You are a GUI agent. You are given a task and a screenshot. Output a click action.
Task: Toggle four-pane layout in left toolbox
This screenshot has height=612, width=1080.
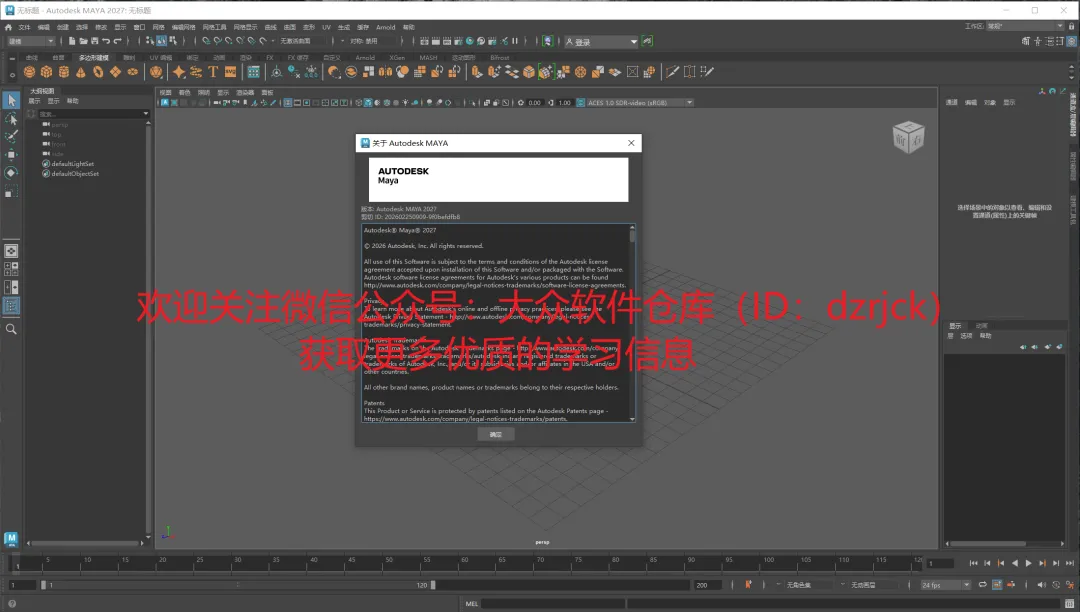[x=11, y=268]
